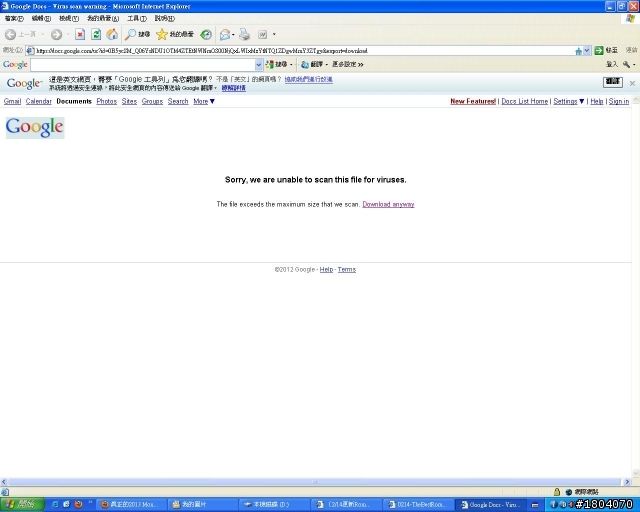The width and height of the screenshot is (640, 512).
Task: Click the Mail envelope icon
Action: click(x=224, y=35)
